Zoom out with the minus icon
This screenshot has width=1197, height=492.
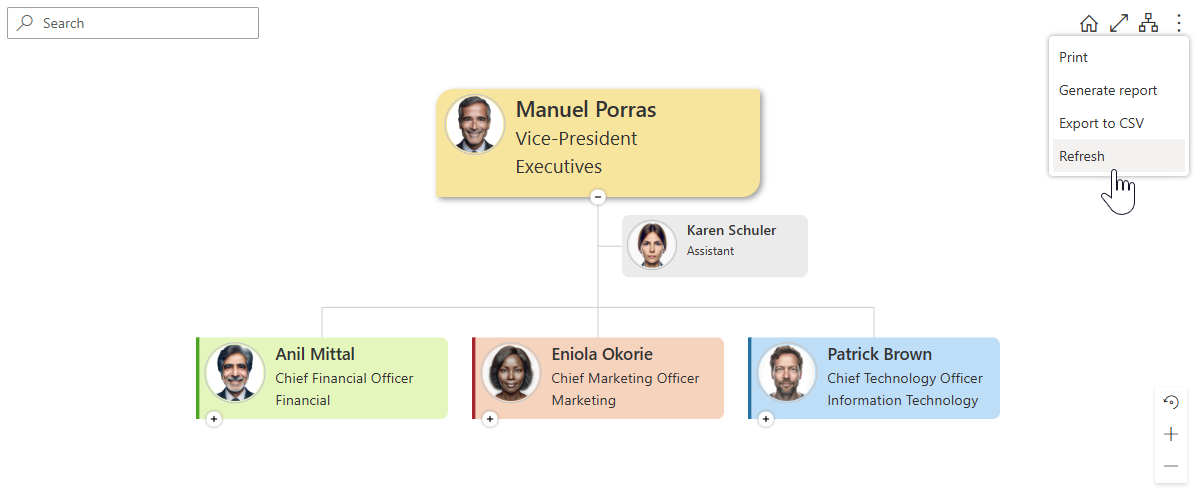1170,466
